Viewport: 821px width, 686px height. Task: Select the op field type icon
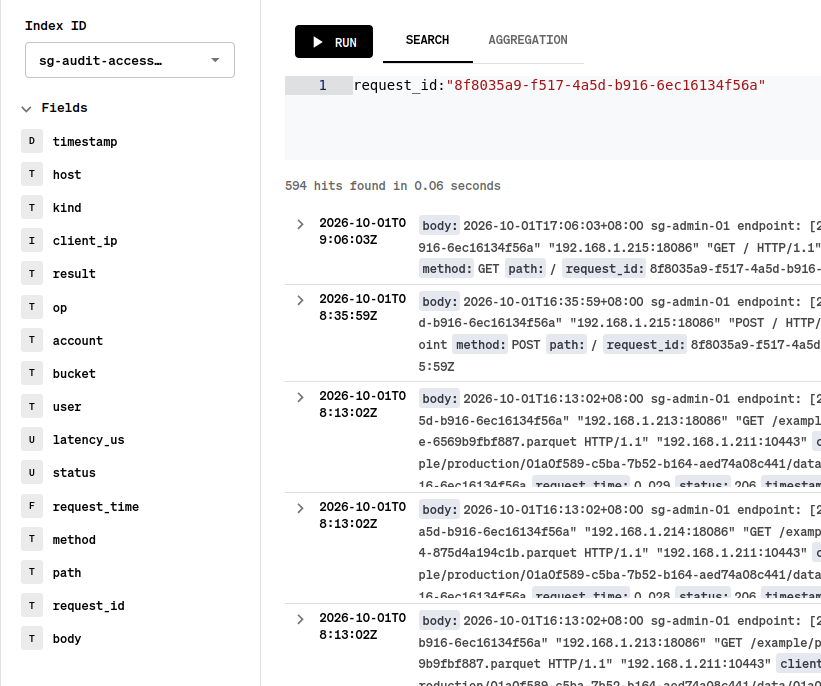pyautogui.click(x=32, y=307)
